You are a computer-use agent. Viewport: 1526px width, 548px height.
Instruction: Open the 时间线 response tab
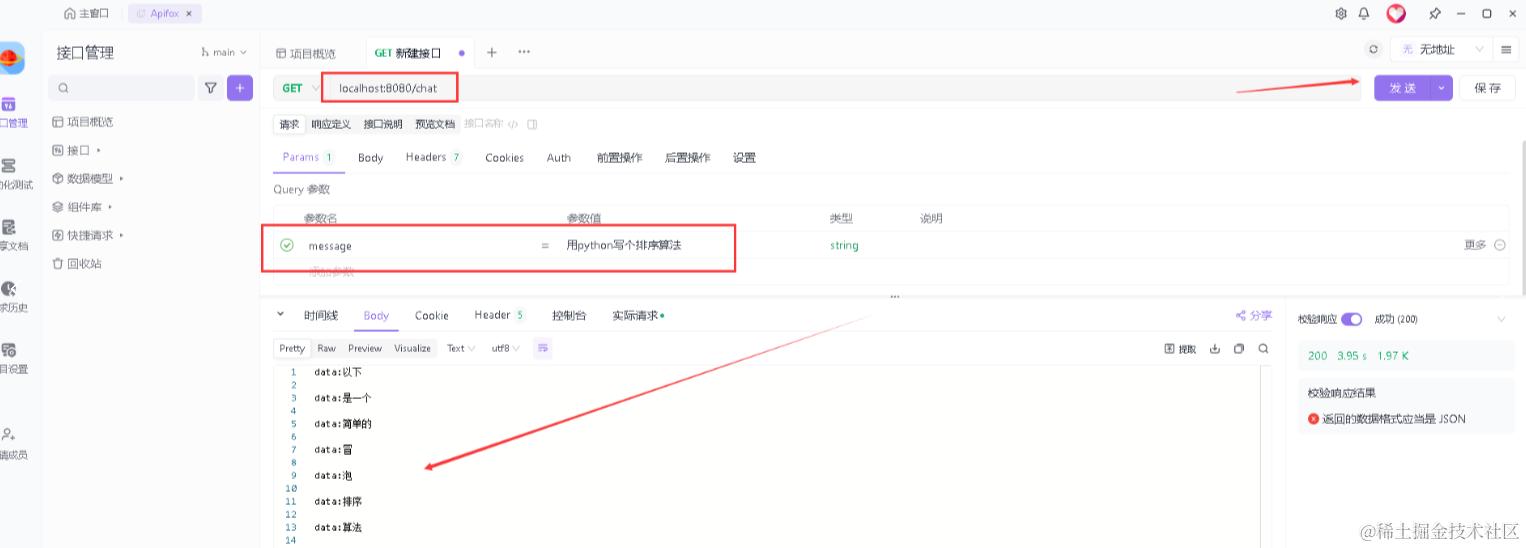coord(321,315)
